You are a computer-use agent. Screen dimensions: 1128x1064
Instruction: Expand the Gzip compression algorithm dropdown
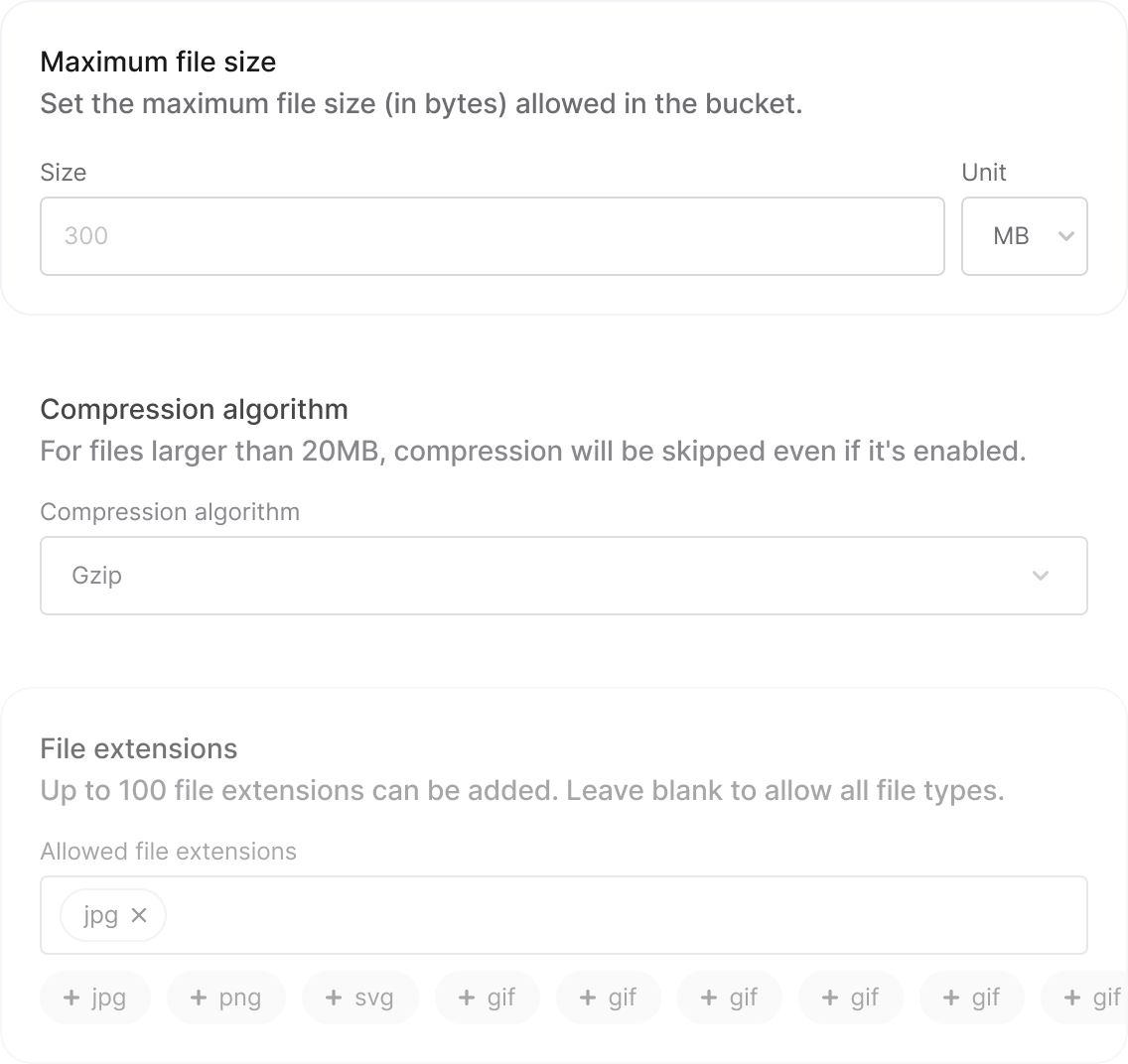point(563,575)
